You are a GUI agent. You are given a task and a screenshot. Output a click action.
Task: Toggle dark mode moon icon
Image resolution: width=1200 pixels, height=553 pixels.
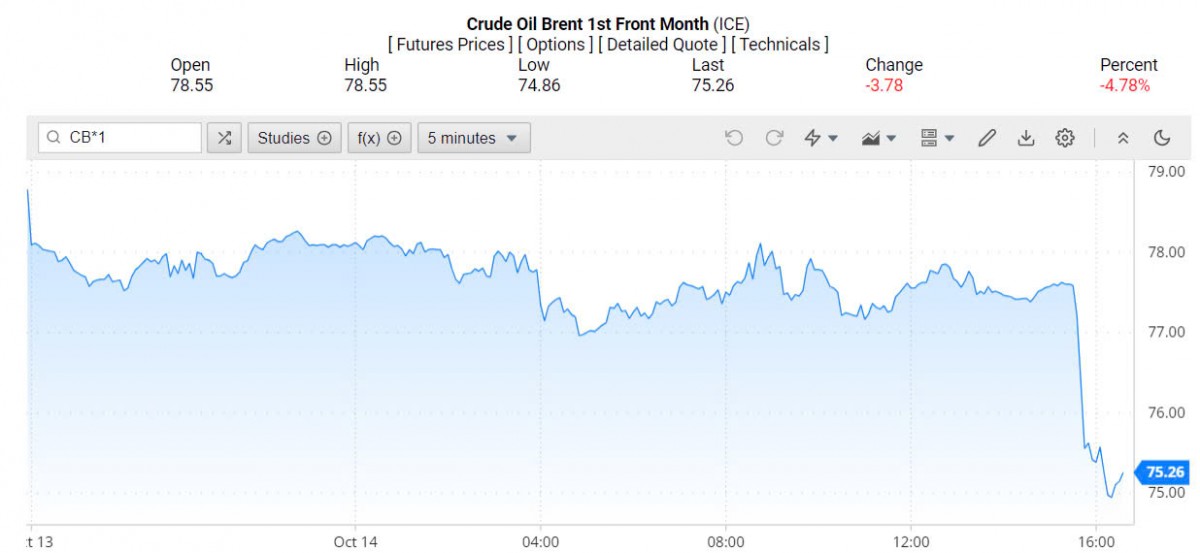coord(1162,138)
